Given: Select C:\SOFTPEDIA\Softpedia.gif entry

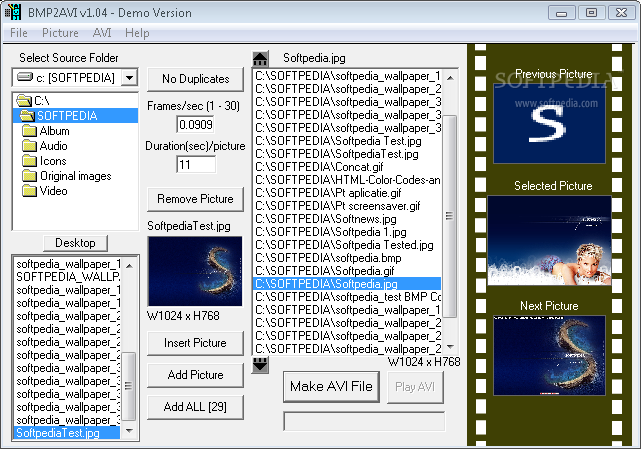Looking at the screenshot, I should 347,271.
